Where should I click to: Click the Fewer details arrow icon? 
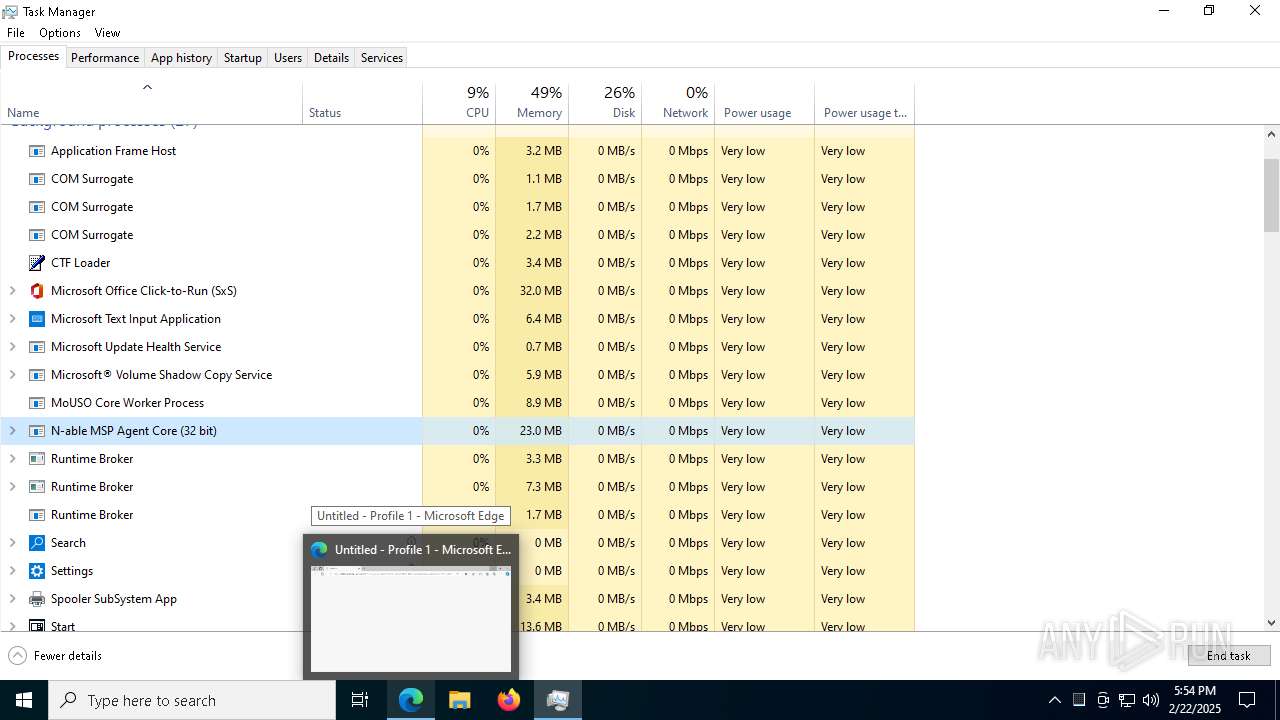pos(17,656)
